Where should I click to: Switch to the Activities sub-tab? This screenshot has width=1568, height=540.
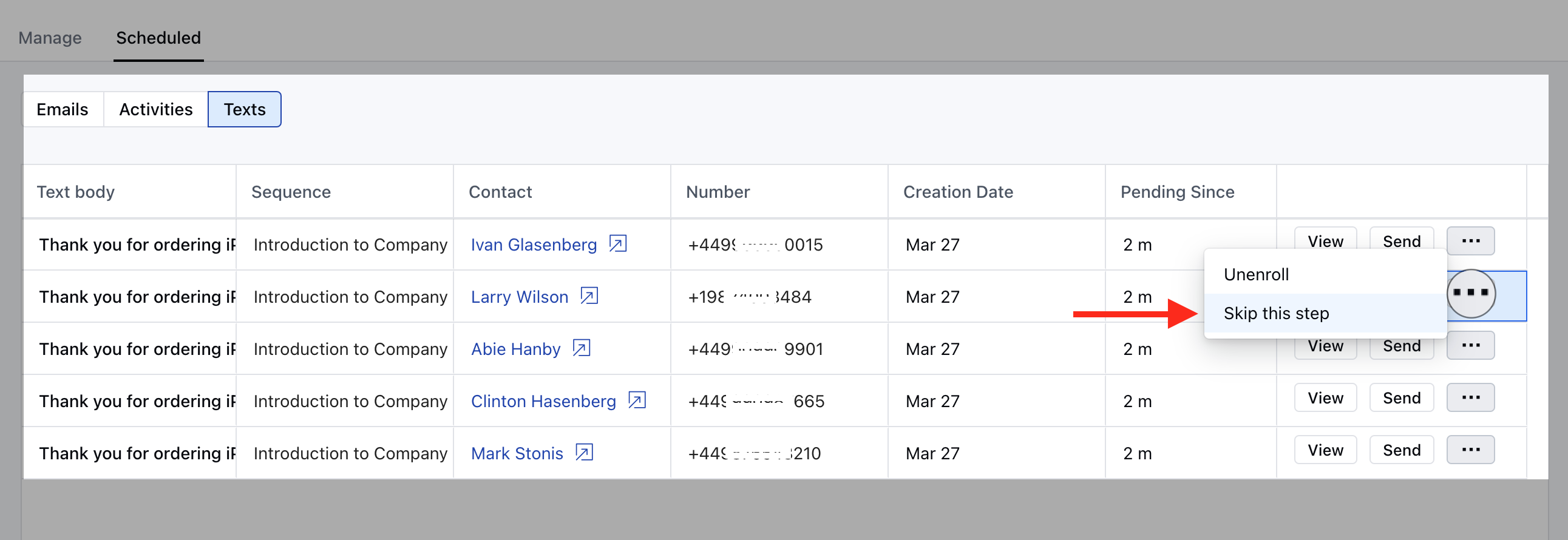click(x=156, y=109)
